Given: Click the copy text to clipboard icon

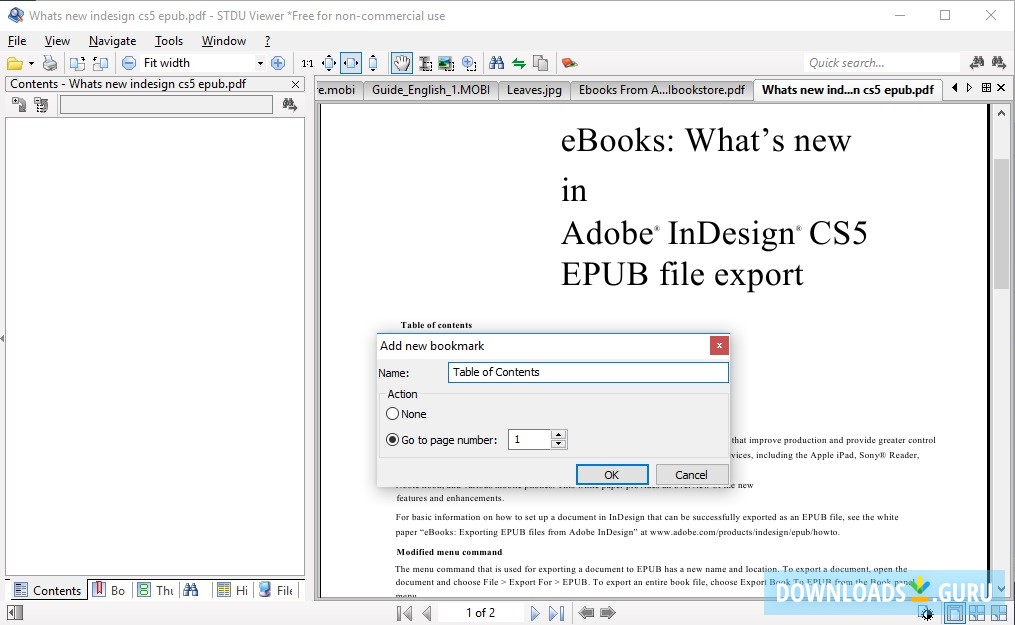Looking at the screenshot, I should click(x=540, y=62).
